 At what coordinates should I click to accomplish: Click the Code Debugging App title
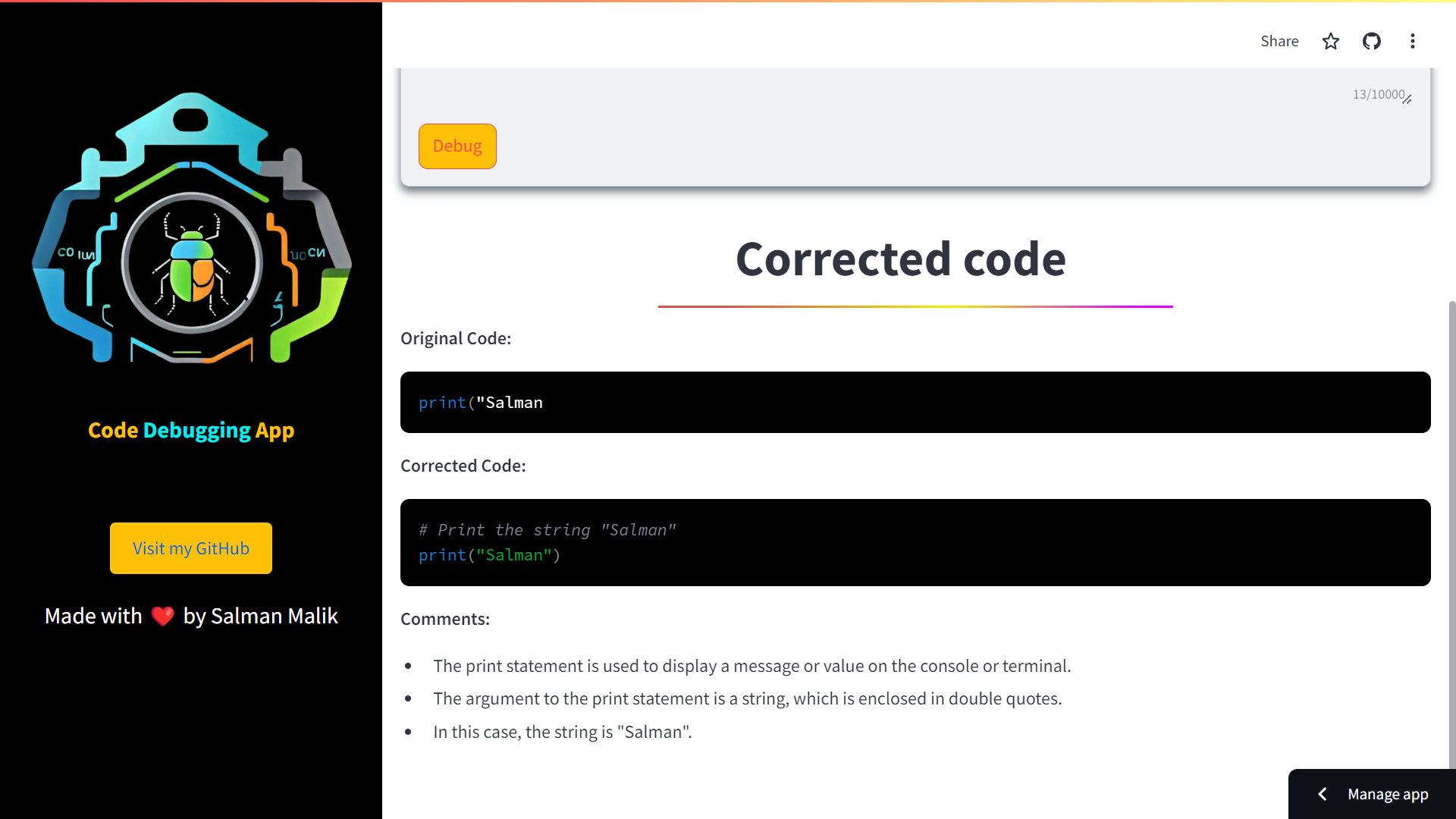click(x=191, y=430)
